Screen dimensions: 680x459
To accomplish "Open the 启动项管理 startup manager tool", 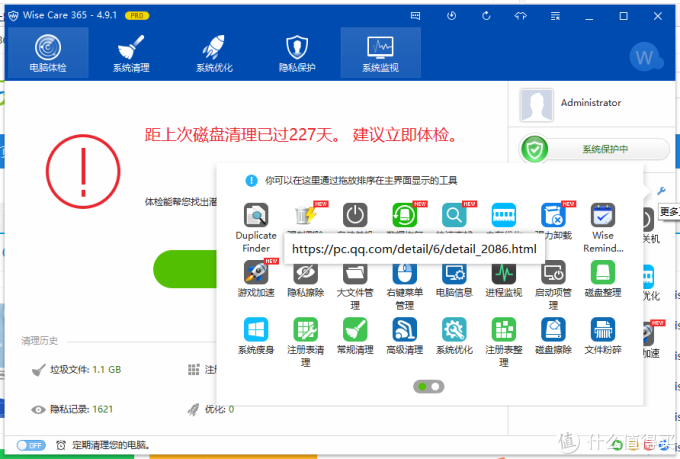I will pos(553,285).
